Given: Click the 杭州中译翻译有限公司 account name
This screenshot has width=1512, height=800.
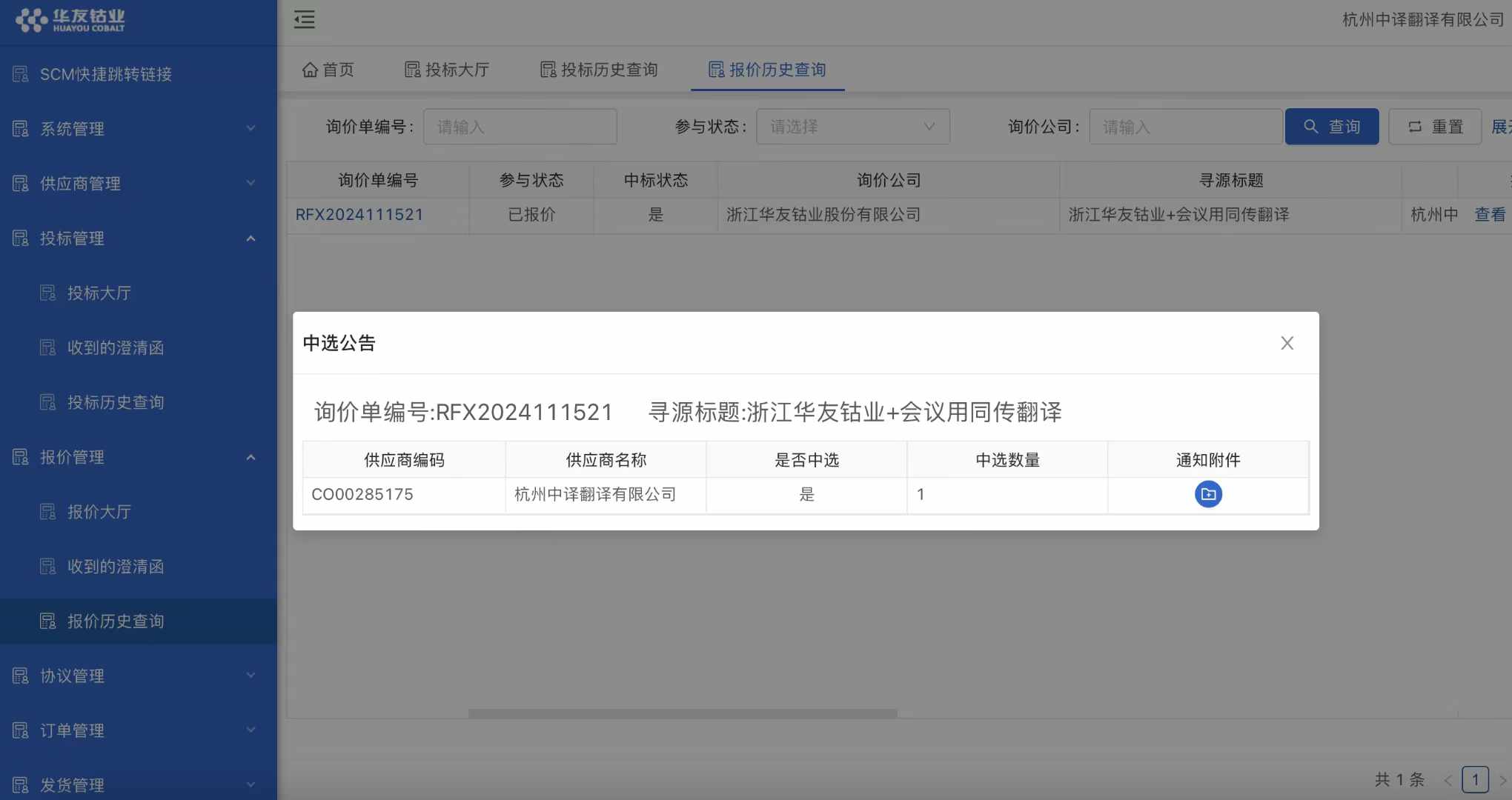Looking at the screenshot, I should pyautogui.click(x=1423, y=20).
